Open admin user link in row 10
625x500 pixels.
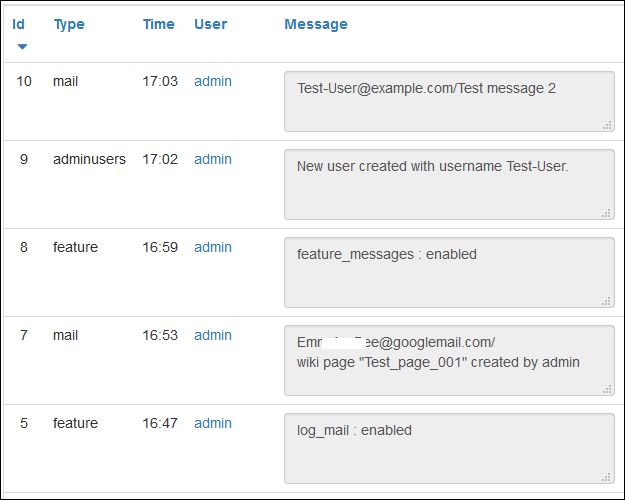[x=213, y=81]
